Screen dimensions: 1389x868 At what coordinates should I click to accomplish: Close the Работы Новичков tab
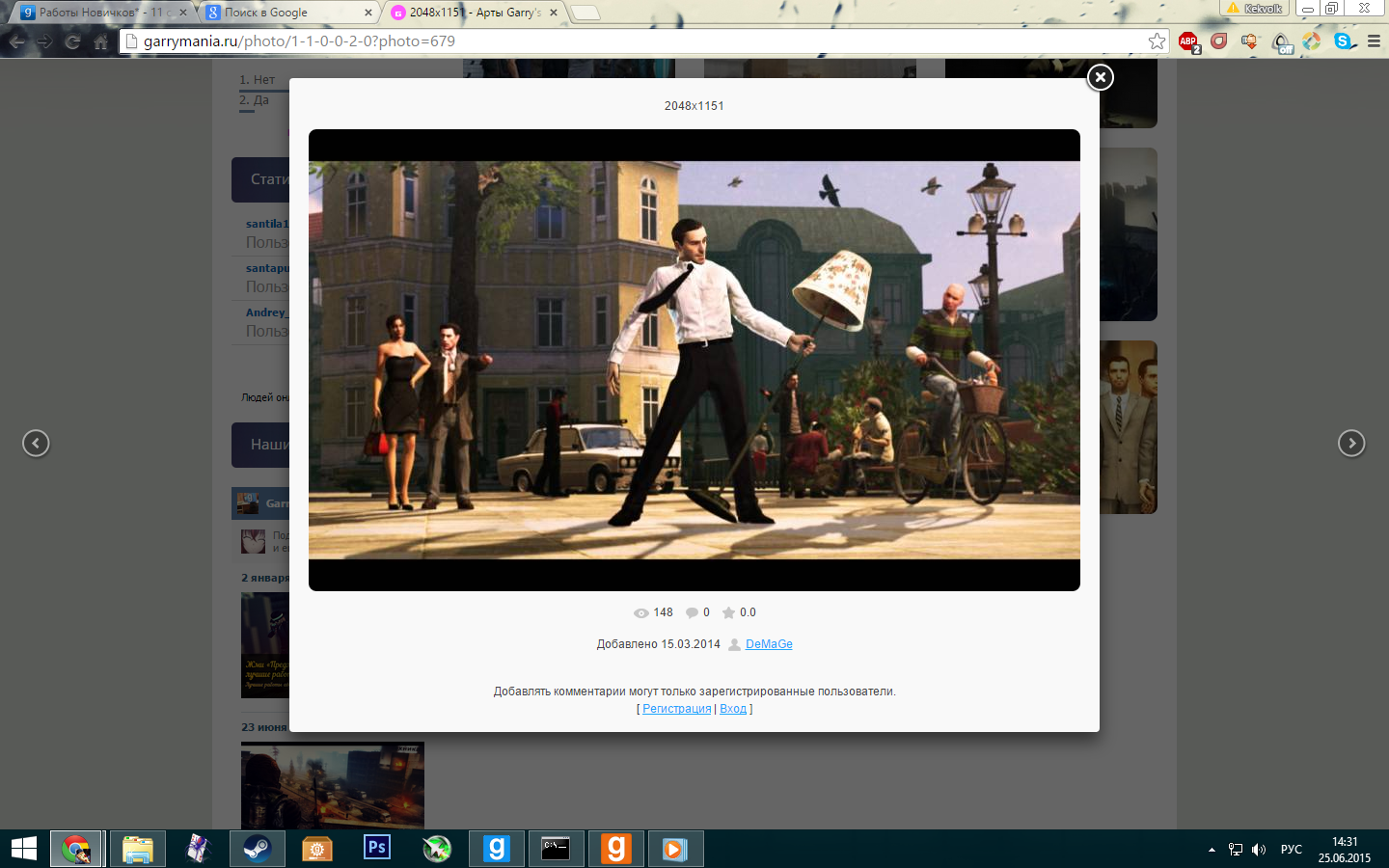(x=183, y=13)
